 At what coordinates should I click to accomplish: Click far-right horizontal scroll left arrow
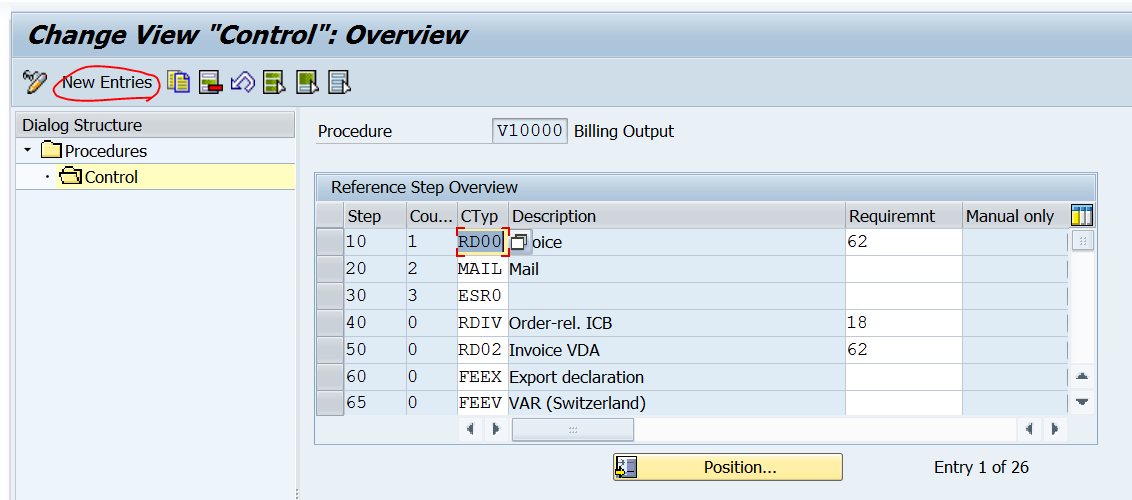coord(1029,429)
